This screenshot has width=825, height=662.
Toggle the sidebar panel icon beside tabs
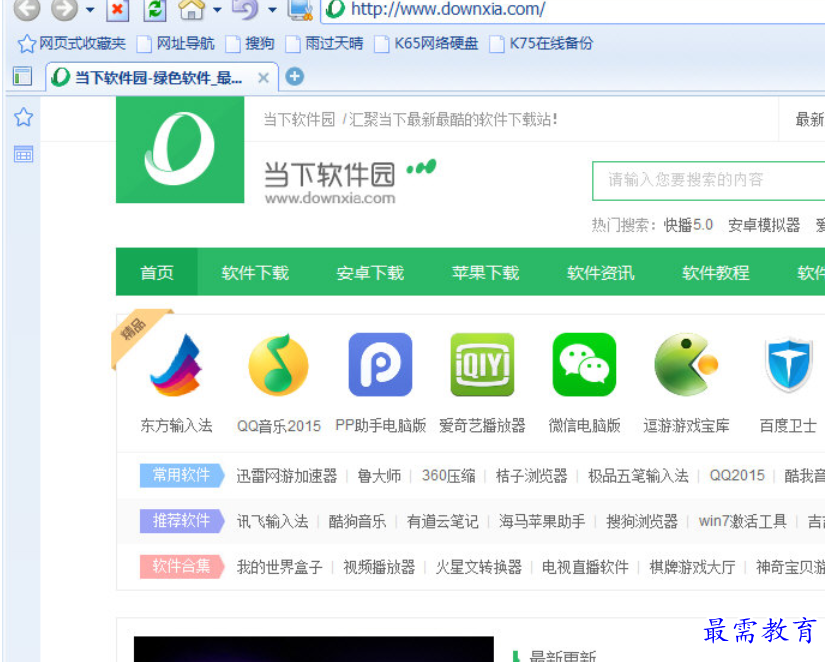point(22,77)
